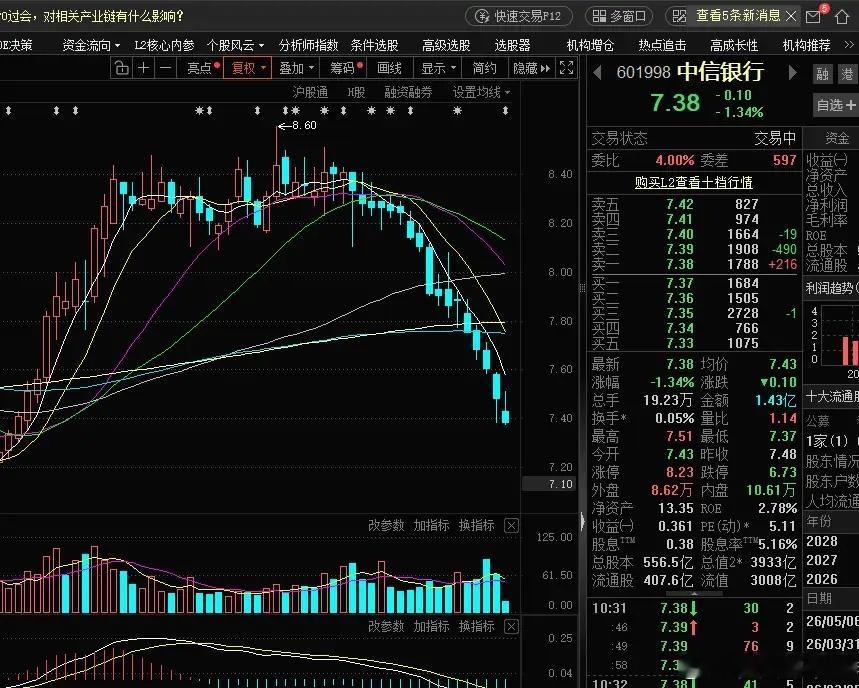This screenshot has width=859, height=688.
Task: Add stock with 自选+ button
Action: 835,104
